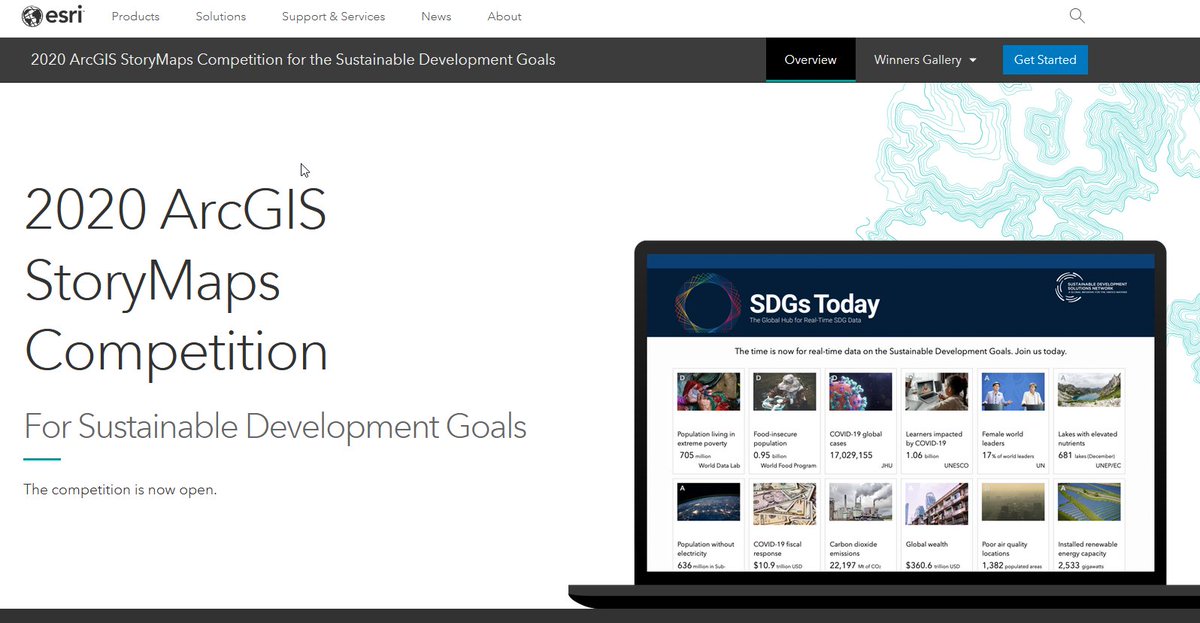Open the Global wealth card
This screenshot has width=1200, height=623.
[937, 525]
